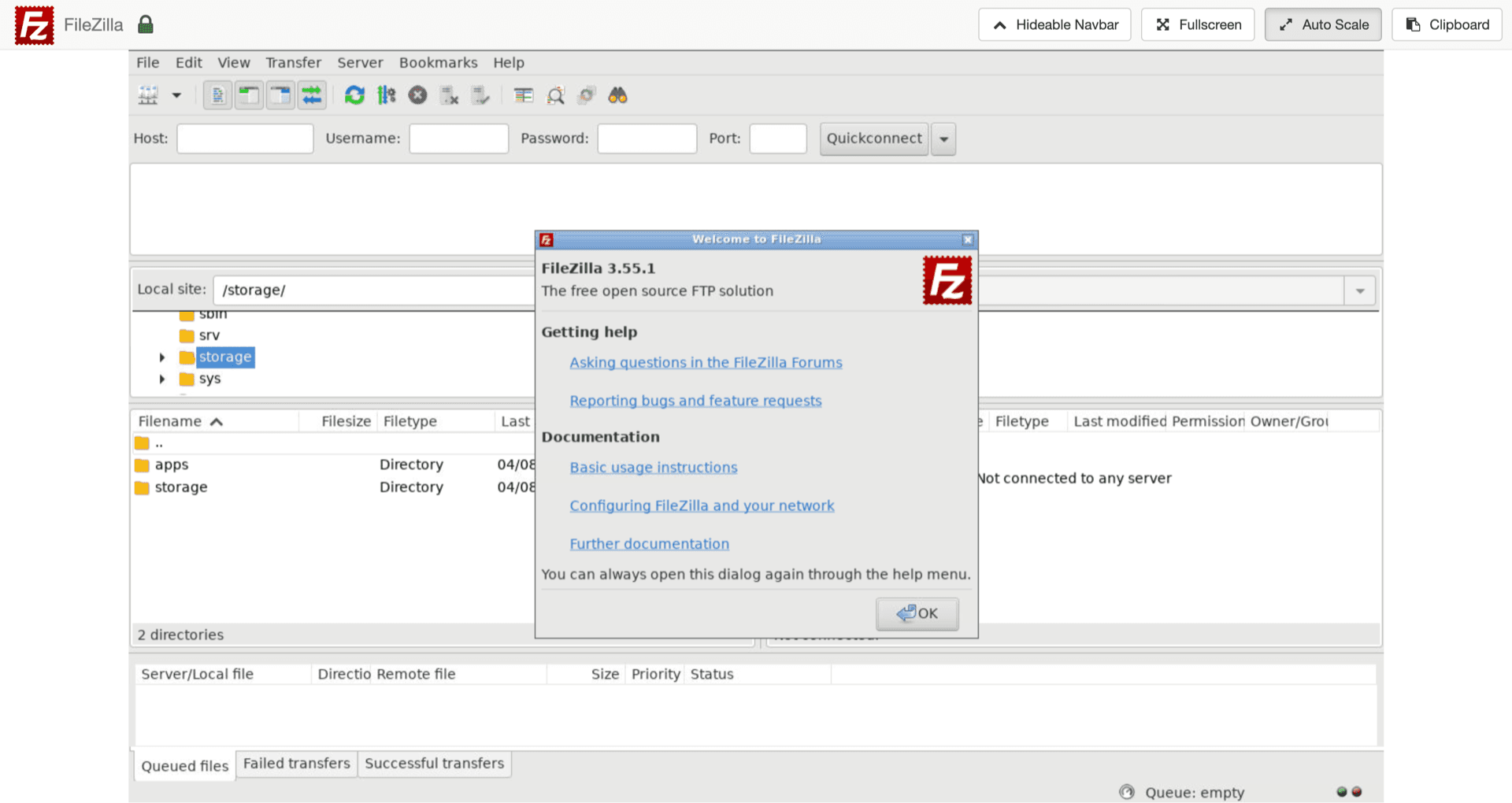Screen dimensions: 1512x803
Task: Select the srv folder in tree
Action: pyautogui.click(x=209, y=335)
